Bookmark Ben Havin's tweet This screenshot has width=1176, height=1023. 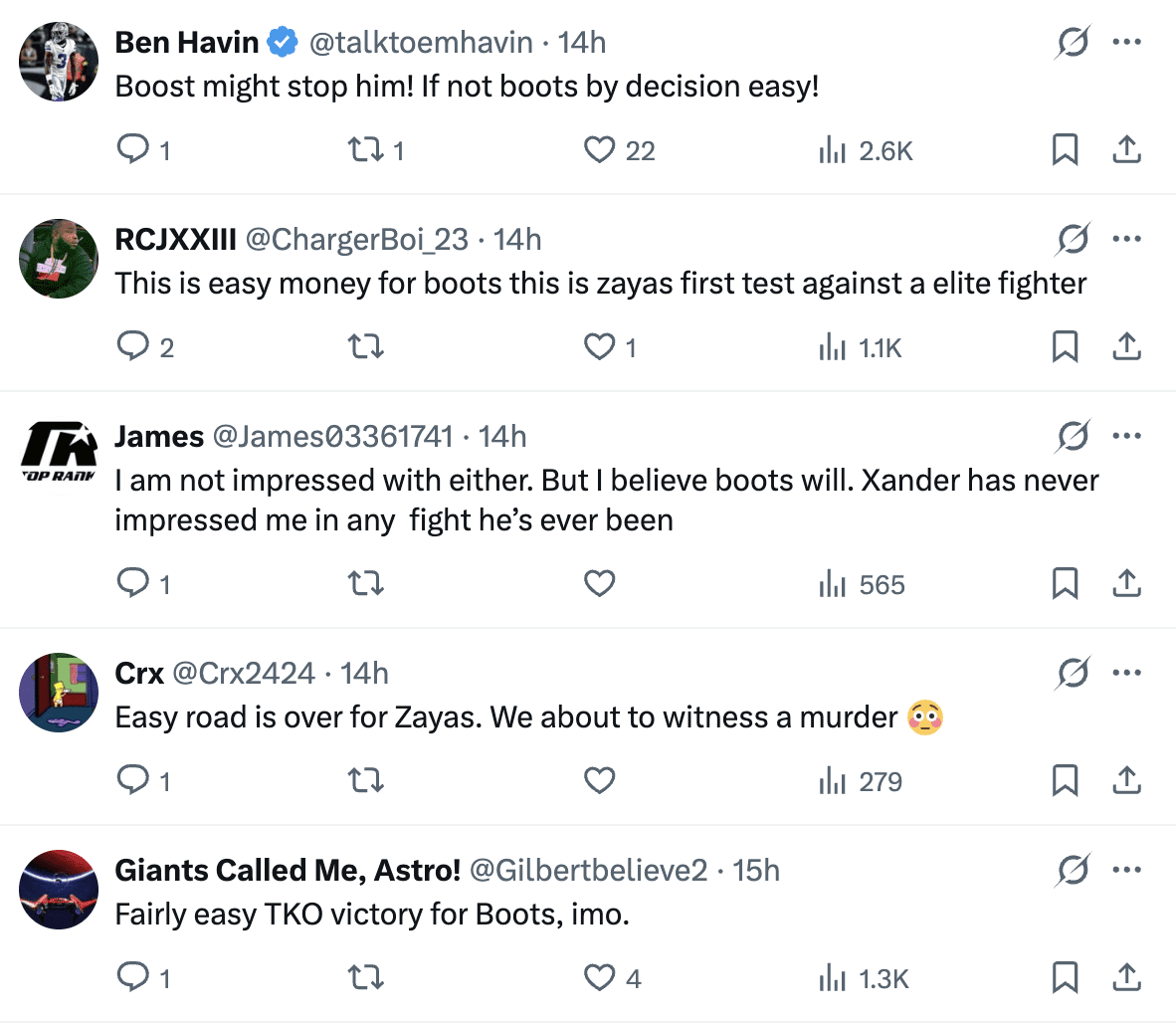coord(1065,150)
